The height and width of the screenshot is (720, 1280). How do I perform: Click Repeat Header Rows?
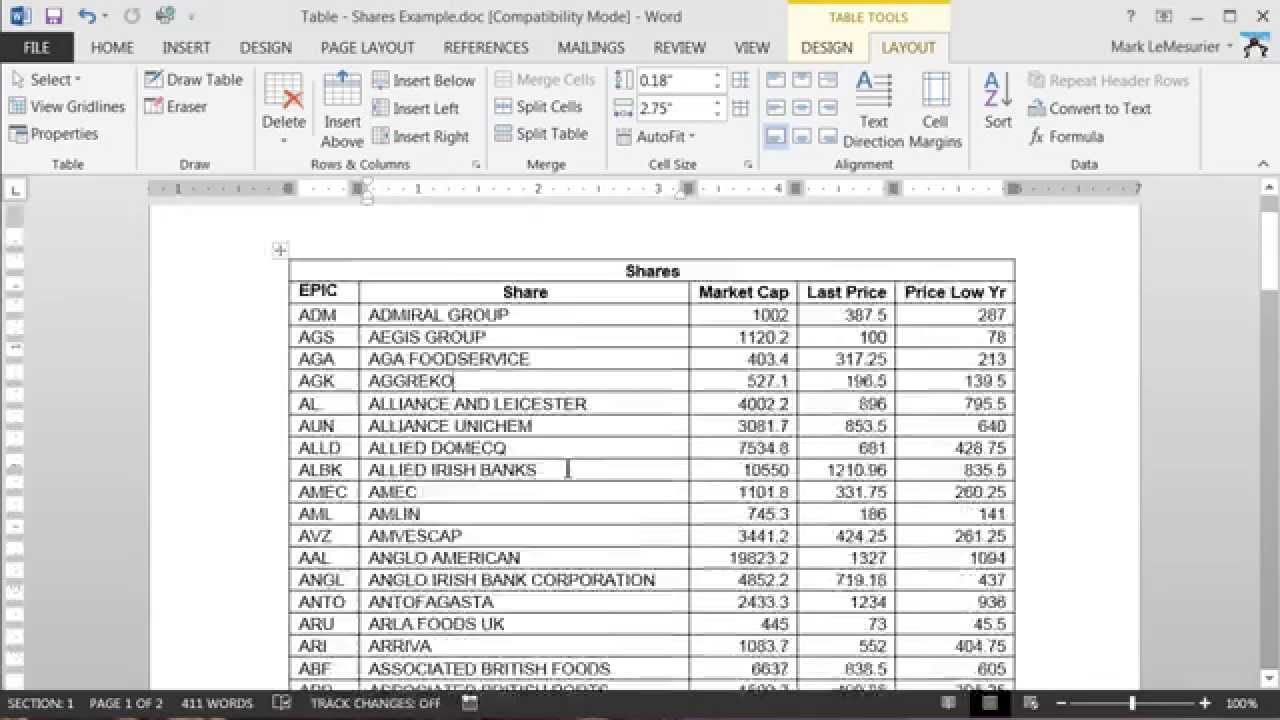tap(1108, 80)
